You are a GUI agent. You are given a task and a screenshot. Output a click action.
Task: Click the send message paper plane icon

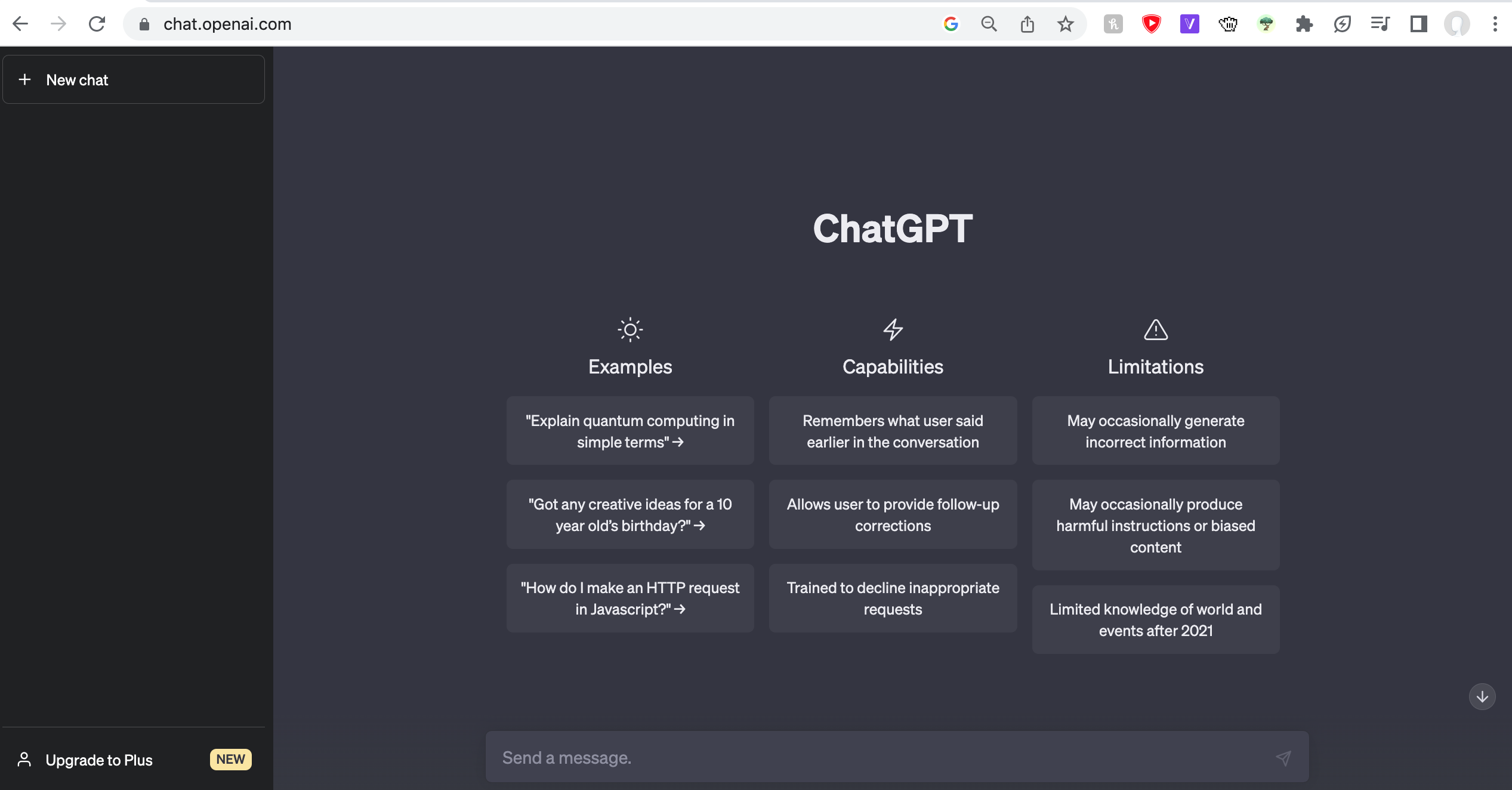[1283, 758]
